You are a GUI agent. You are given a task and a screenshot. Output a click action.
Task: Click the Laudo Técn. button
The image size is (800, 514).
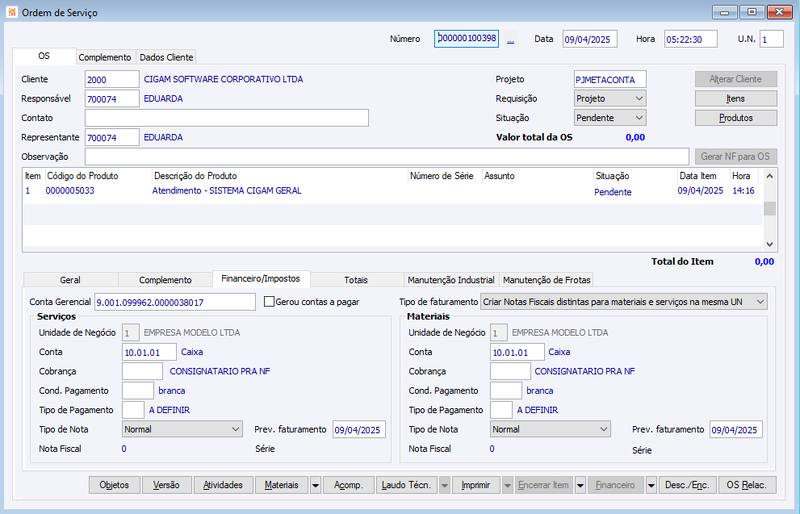pos(407,485)
